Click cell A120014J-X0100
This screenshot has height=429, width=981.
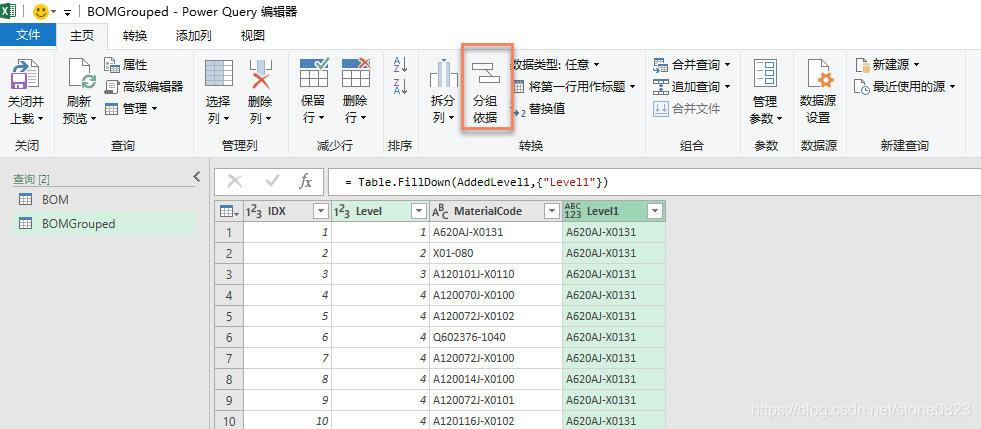coord(496,379)
